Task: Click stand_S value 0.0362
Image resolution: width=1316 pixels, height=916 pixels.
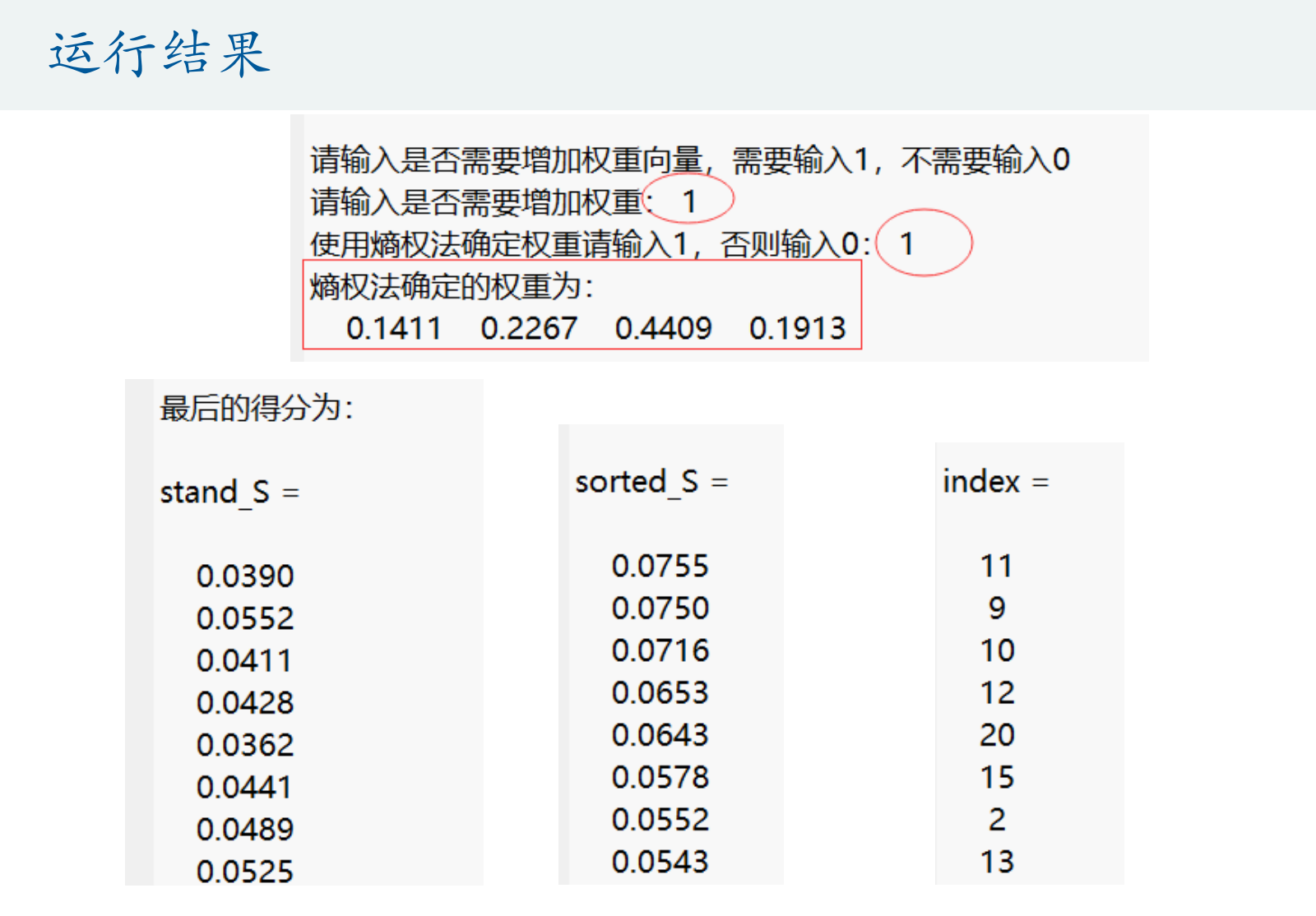Action: (245, 746)
